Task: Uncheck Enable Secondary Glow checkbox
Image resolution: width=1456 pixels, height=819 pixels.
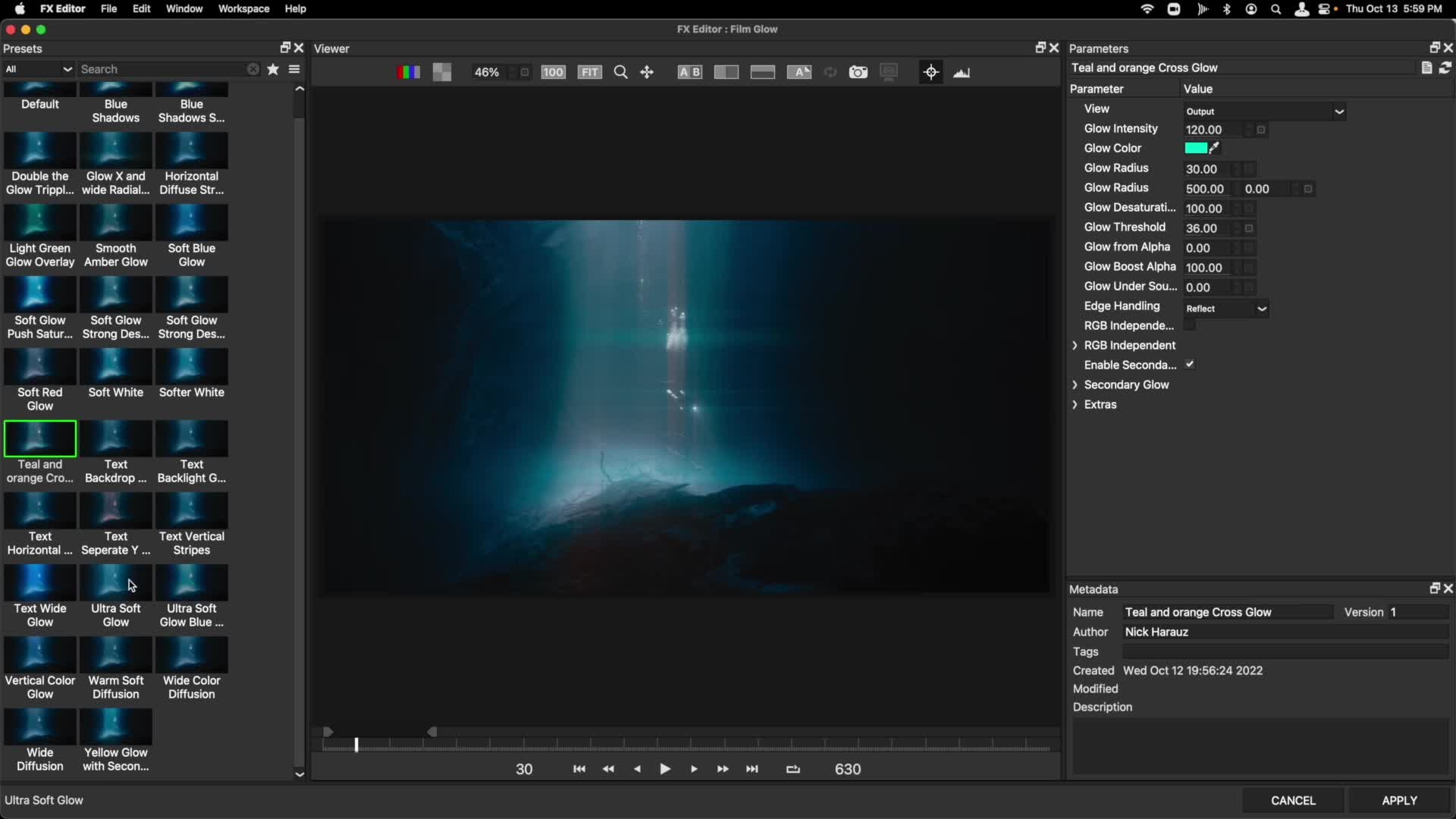Action: tap(1190, 365)
